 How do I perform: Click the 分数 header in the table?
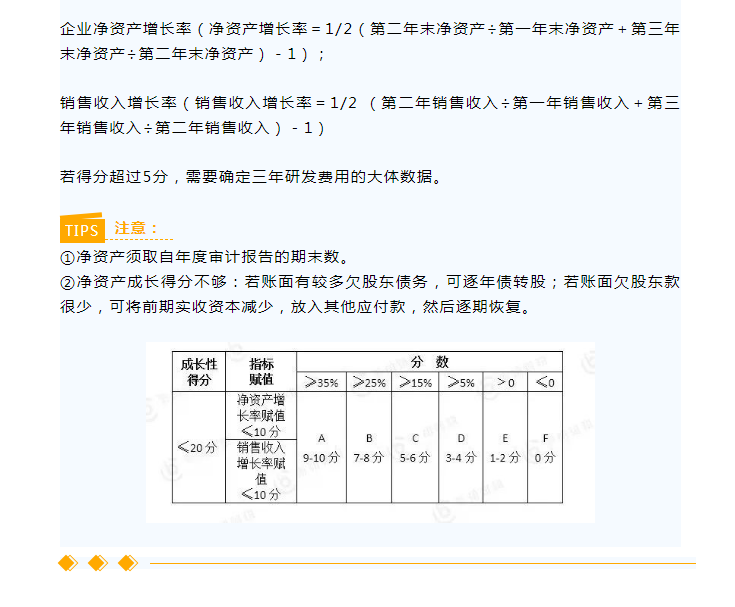coord(429,362)
